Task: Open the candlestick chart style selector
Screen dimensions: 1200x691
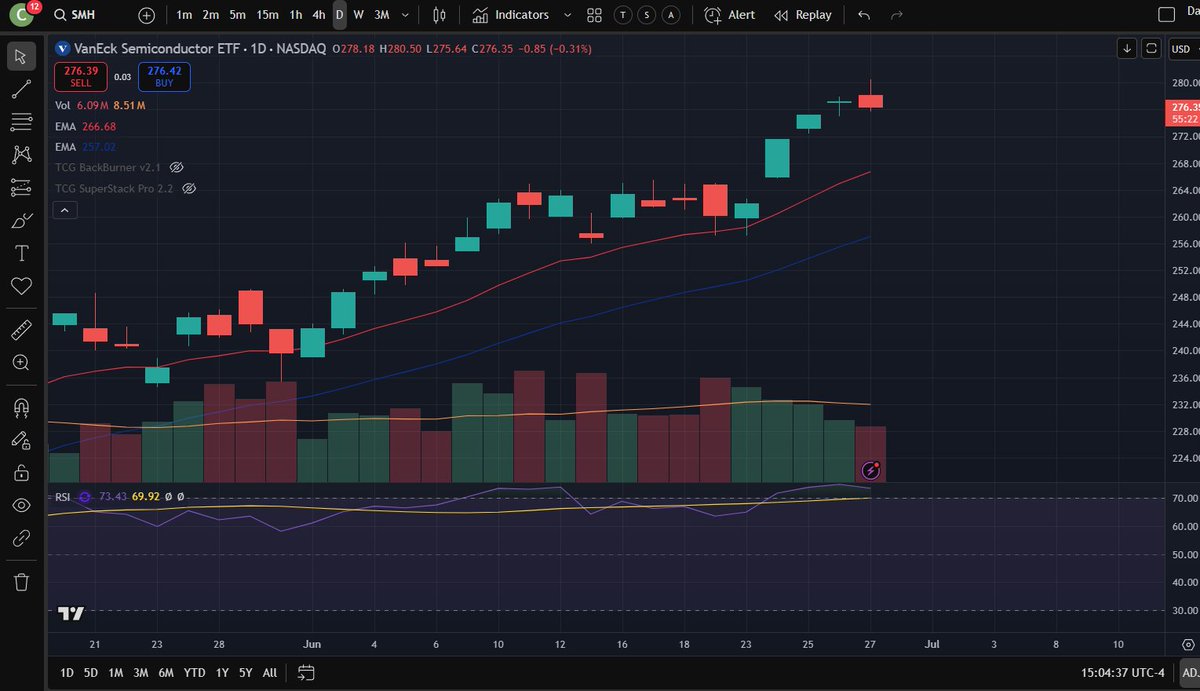Action: (x=439, y=15)
